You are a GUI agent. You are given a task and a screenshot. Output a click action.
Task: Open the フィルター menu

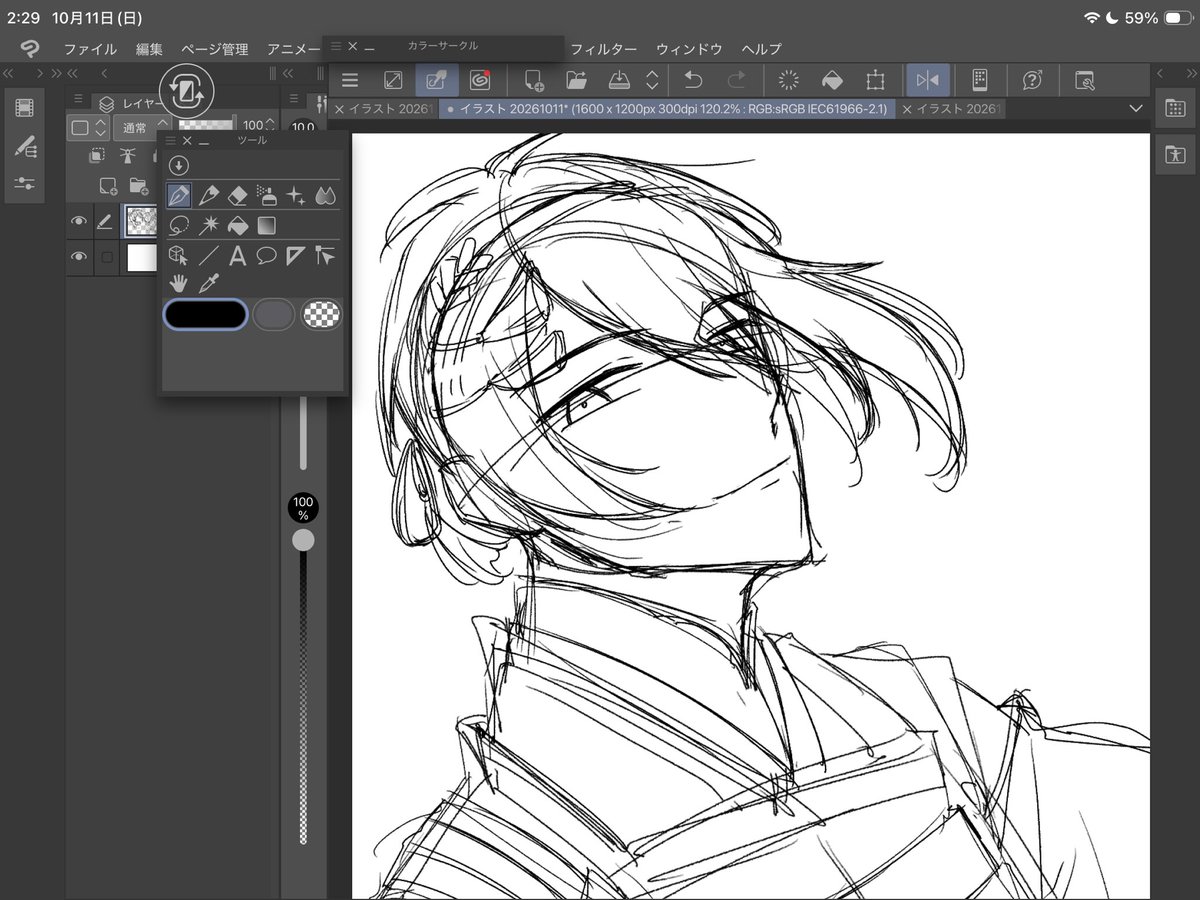point(603,49)
